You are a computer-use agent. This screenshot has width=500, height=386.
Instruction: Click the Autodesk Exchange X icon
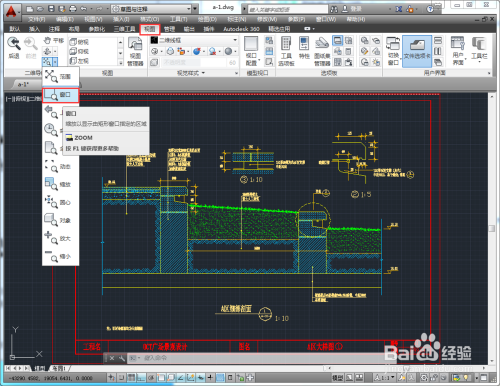click(x=399, y=9)
